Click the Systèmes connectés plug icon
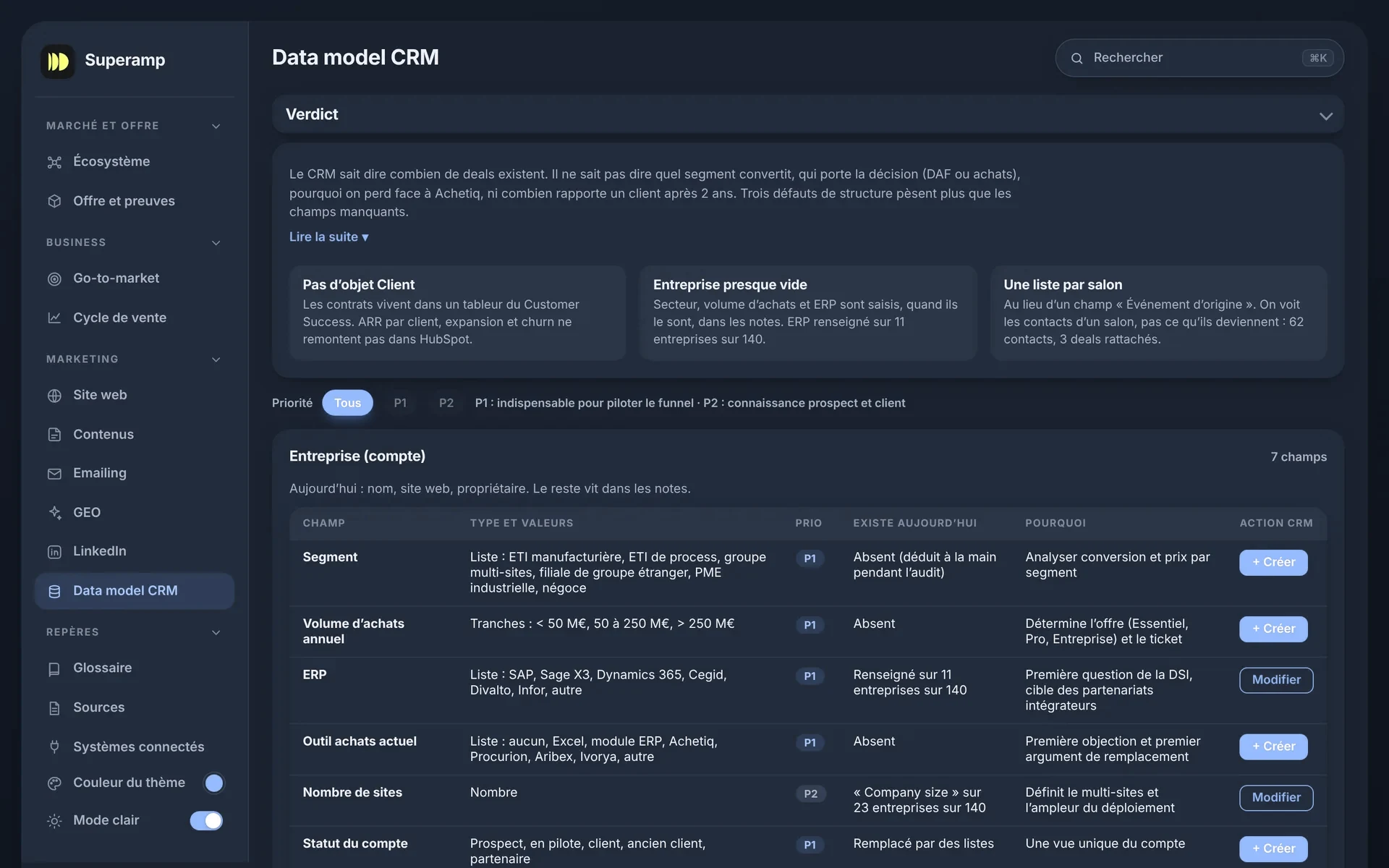The image size is (1389, 868). tap(54, 746)
